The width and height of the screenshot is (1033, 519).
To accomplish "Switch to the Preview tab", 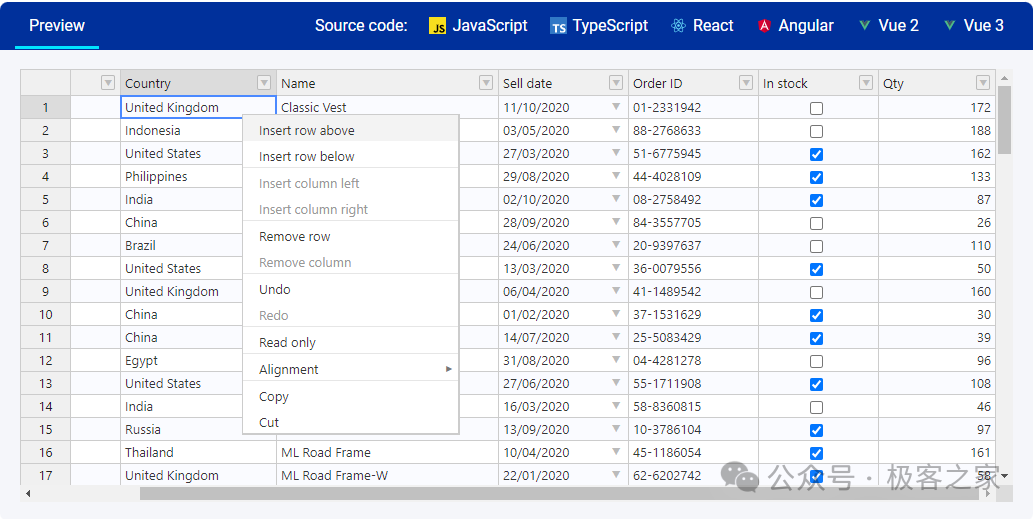I will (57, 25).
